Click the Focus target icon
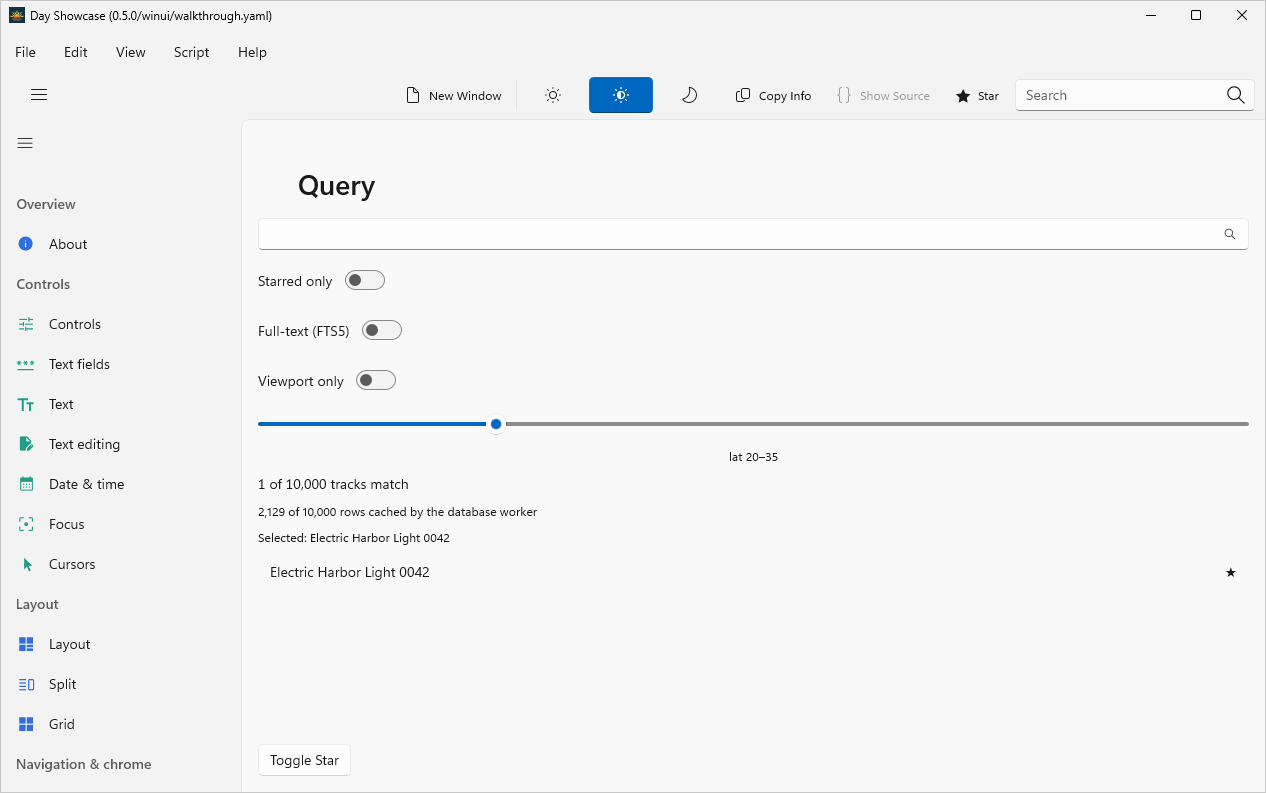The image size is (1266, 793). pyautogui.click(x=26, y=524)
